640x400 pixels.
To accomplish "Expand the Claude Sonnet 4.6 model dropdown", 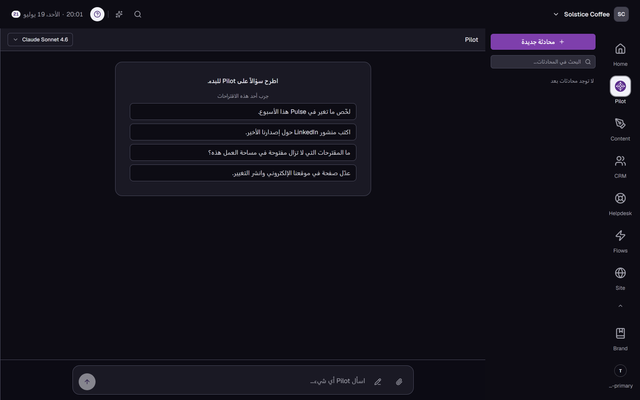I will click(40, 40).
